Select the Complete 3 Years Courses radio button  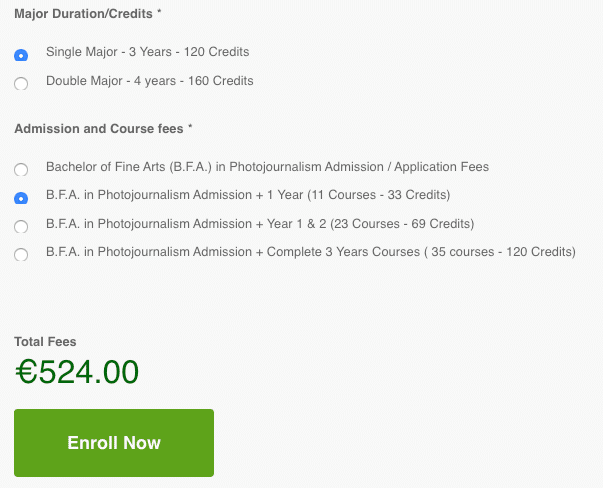[21, 256]
